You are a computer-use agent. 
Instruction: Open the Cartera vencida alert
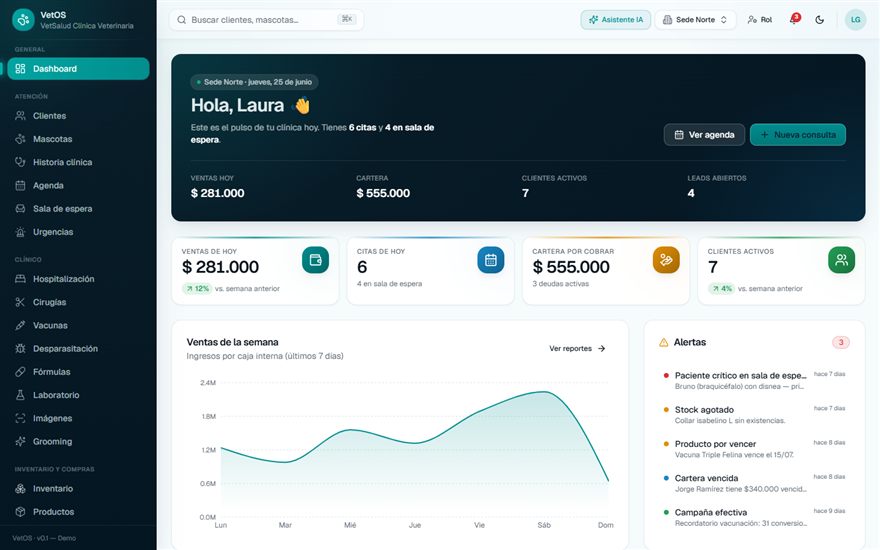754,483
